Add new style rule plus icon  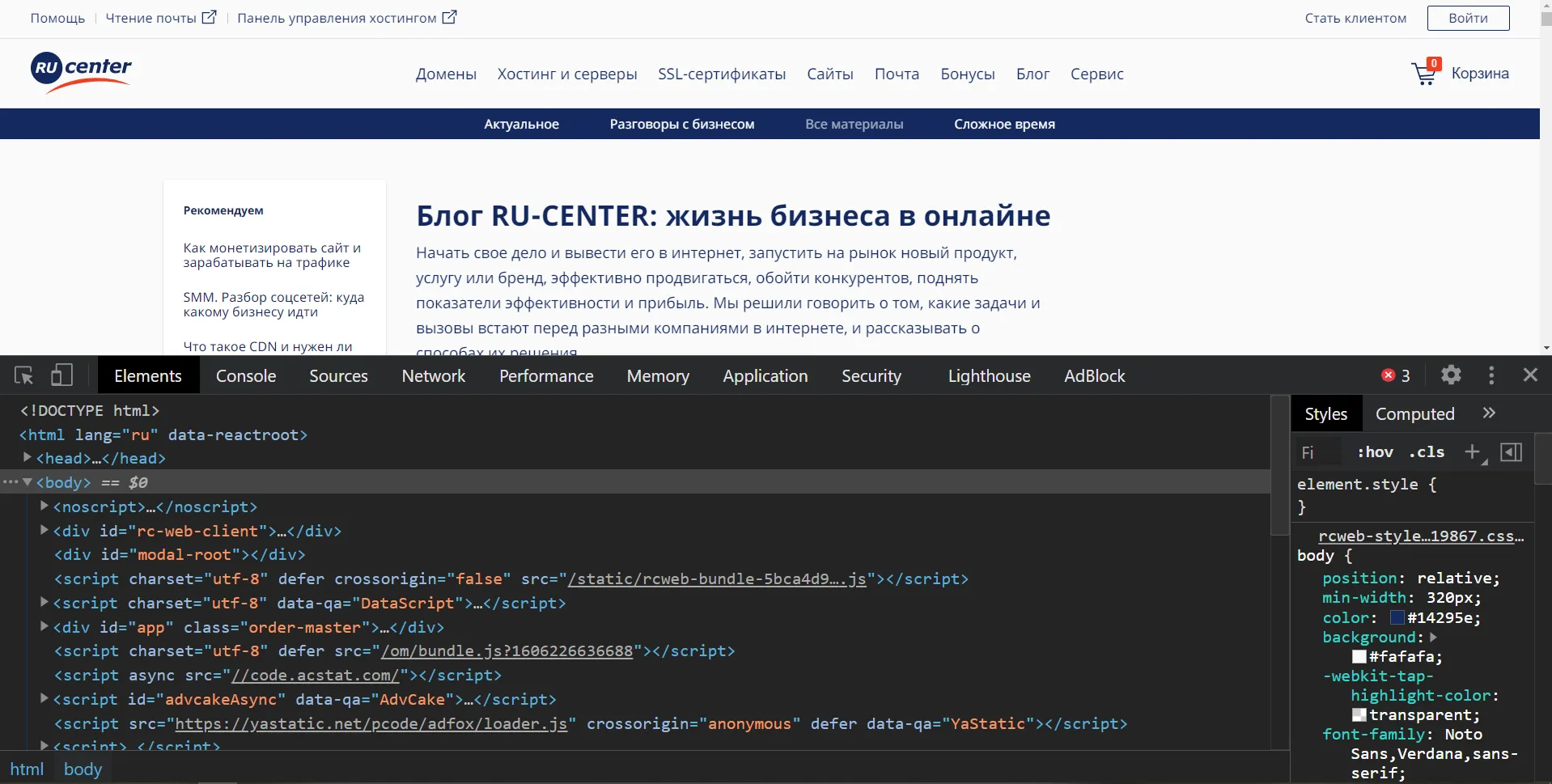tap(1474, 452)
